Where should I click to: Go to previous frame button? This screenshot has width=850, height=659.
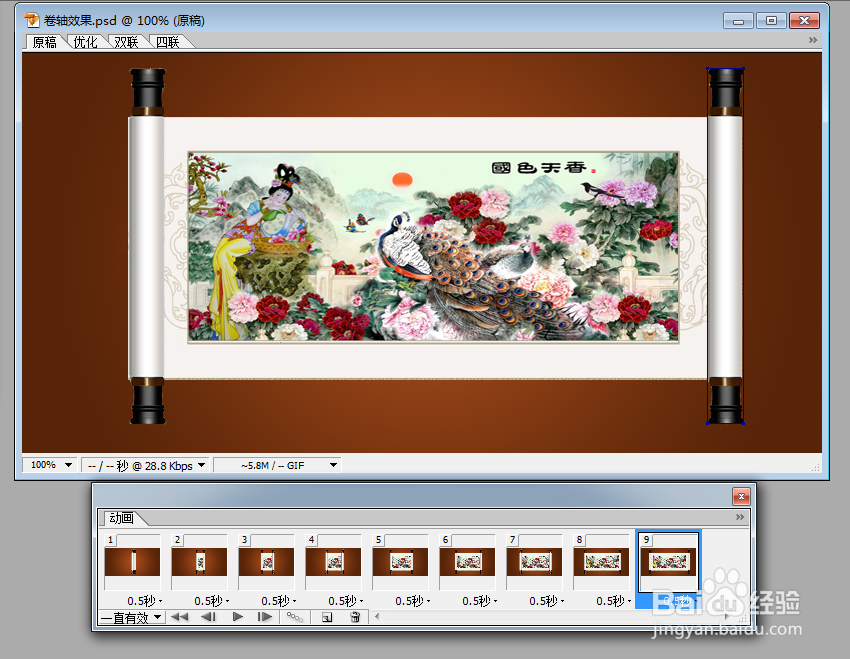tap(208, 617)
